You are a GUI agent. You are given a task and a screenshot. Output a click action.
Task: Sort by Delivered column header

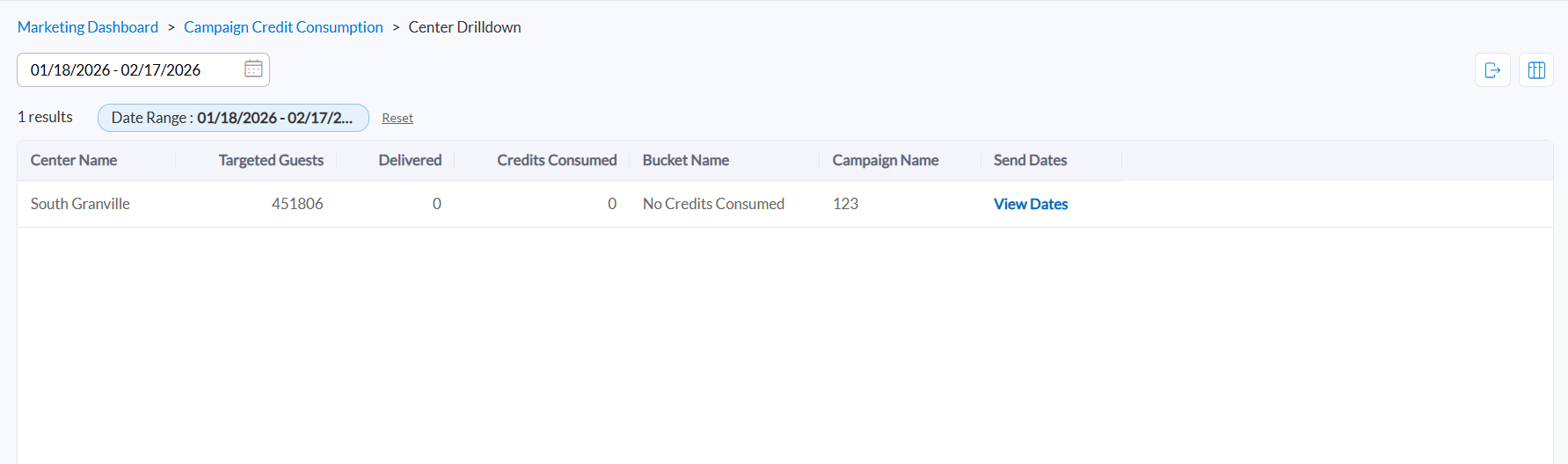coord(410,160)
